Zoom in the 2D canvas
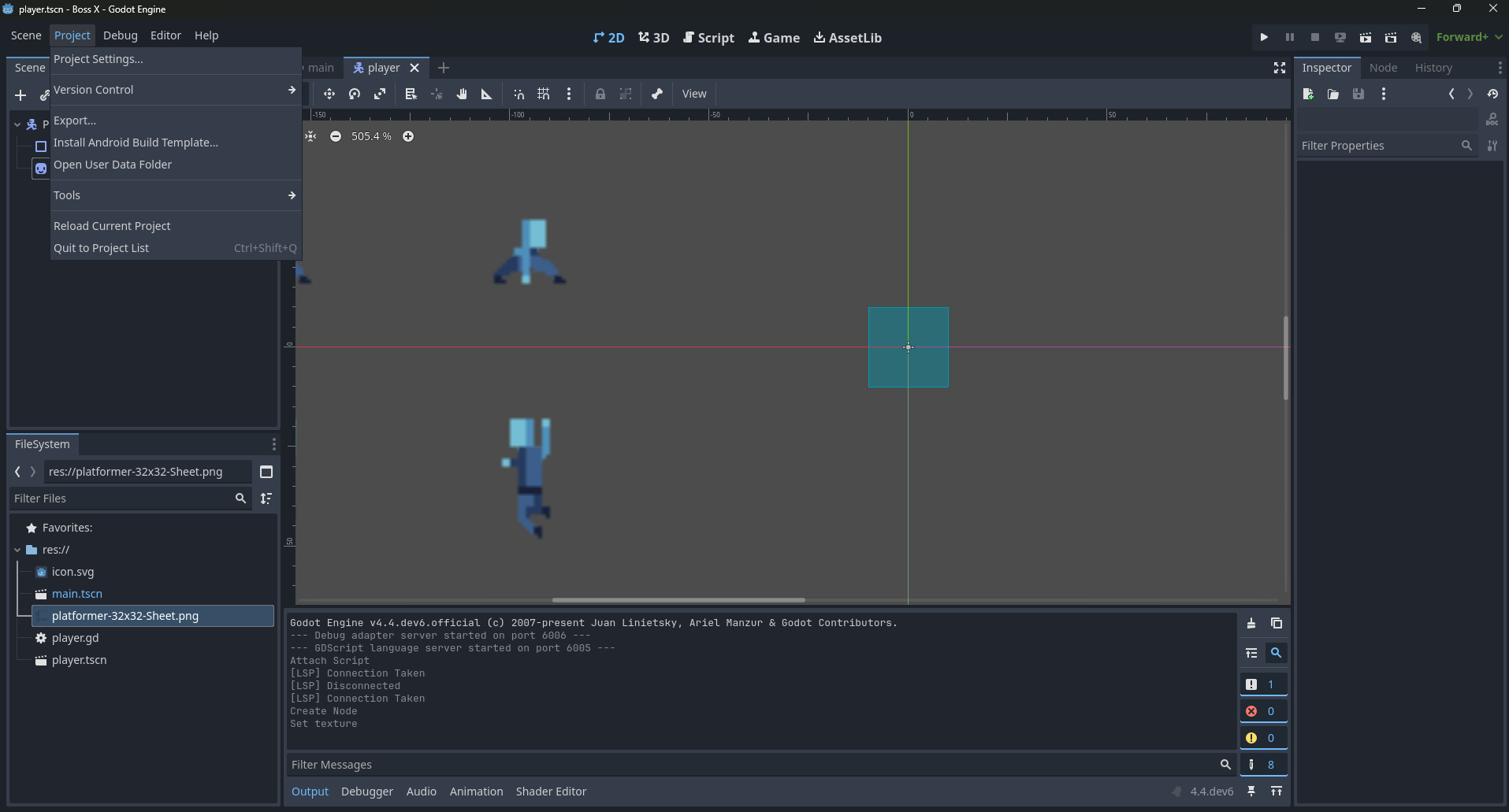The width and height of the screenshot is (1509, 812). point(408,136)
